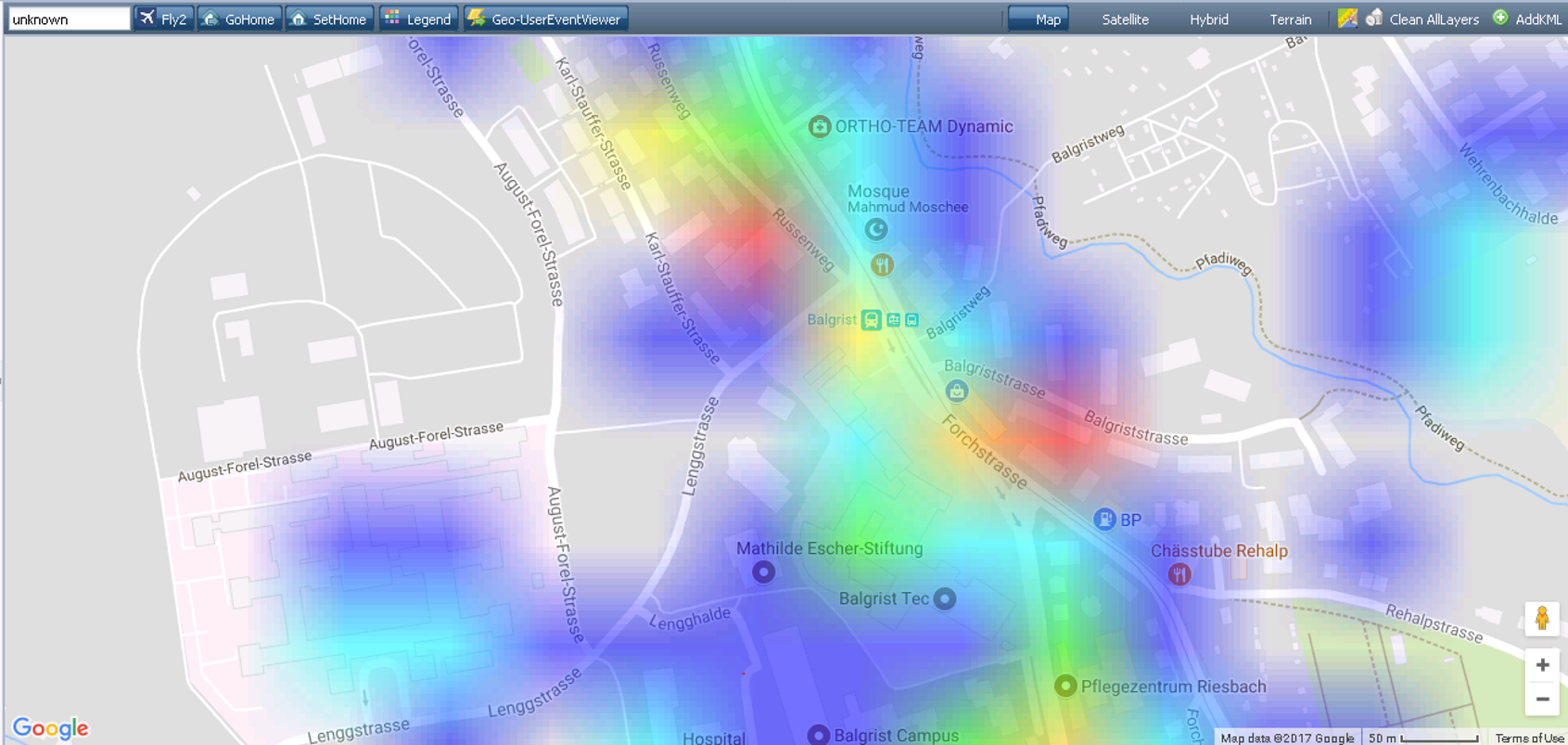This screenshot has height=745, width=1568.
Task: Add a KML file with AddKML
Action: pyautogui.click(x=1527, y=19)
